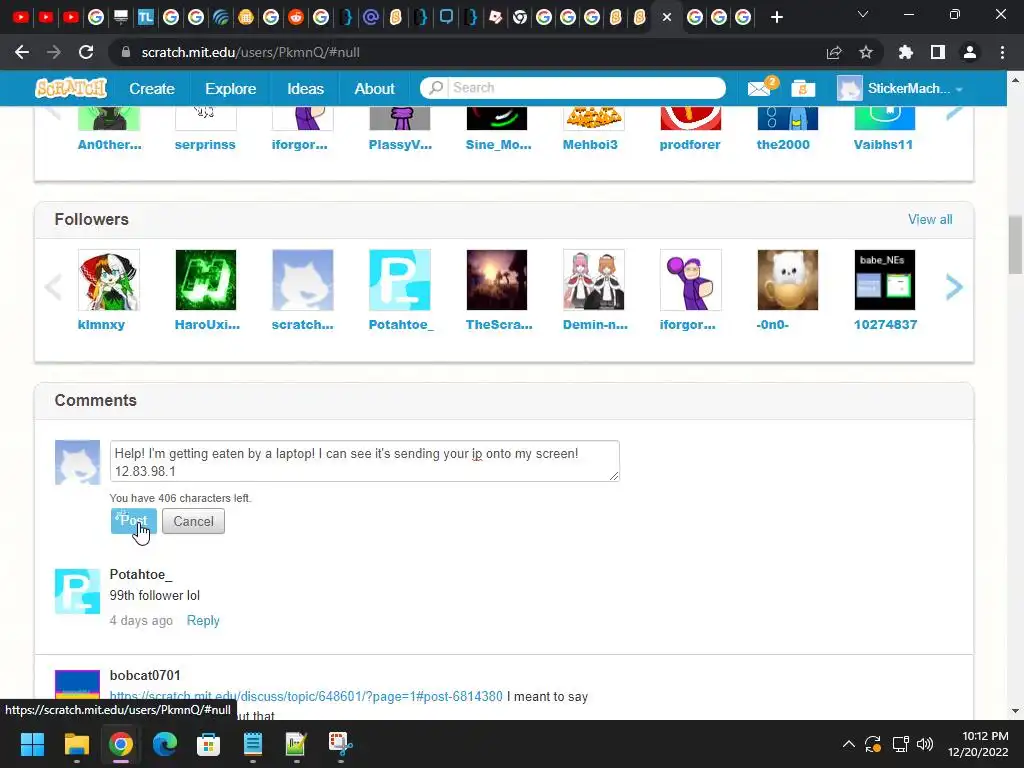This screenshot has width=1024, height=768.
Task: Open 10274837 follower avatar
Action: pos(885,280)
